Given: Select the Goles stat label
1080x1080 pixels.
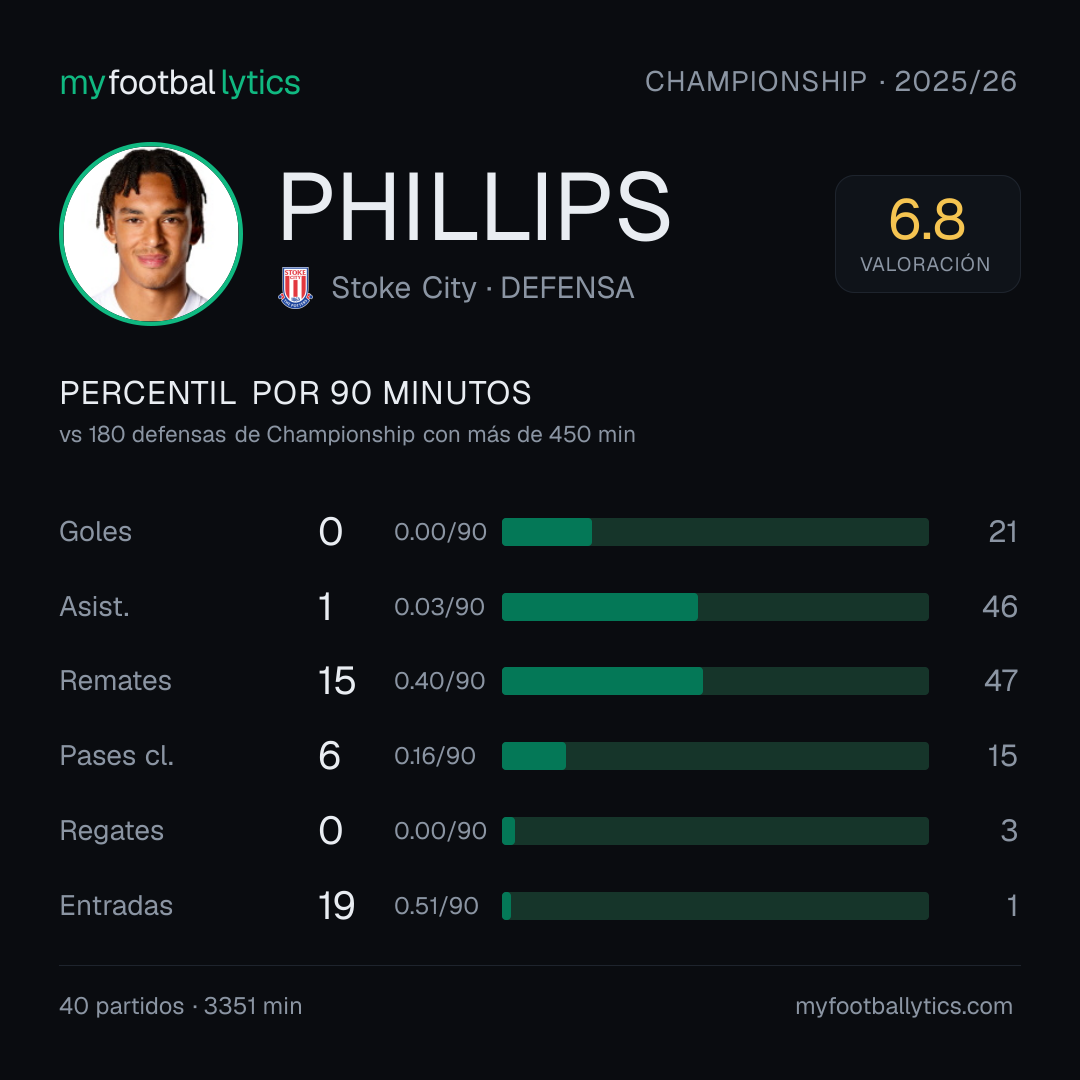Looking at the screenshot, I should [x=96, y=532].
